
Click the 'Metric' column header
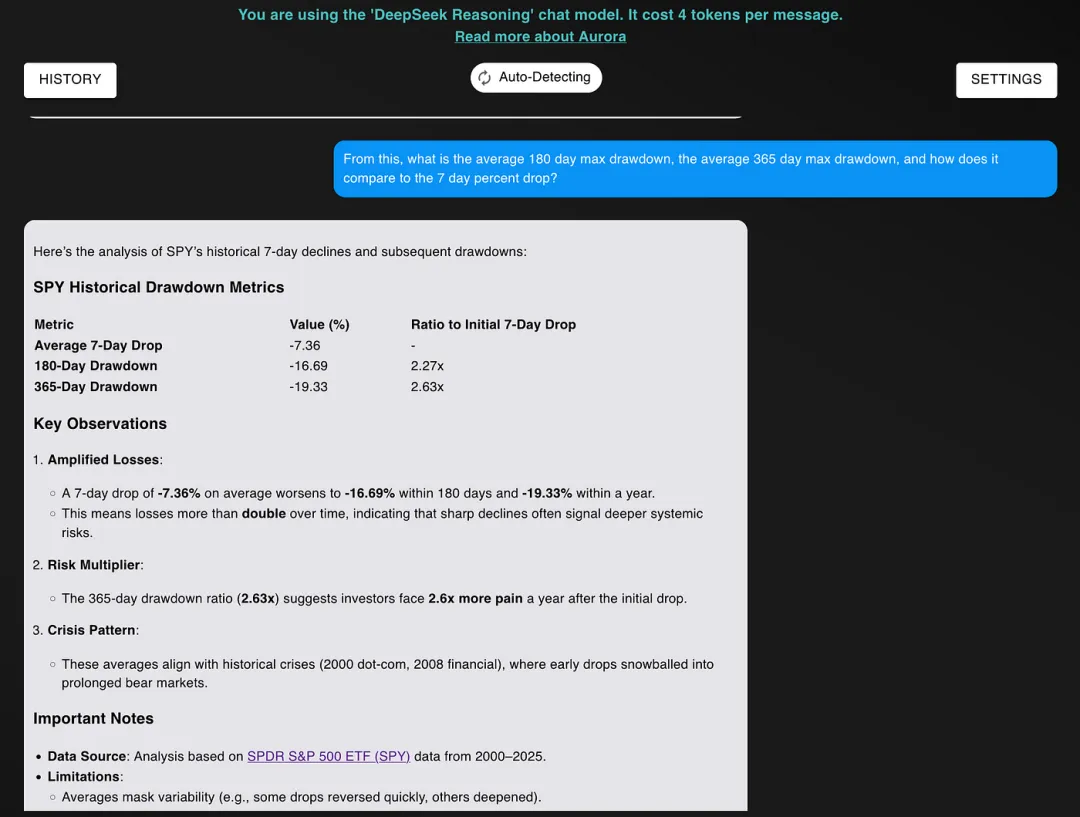(54, 325)
